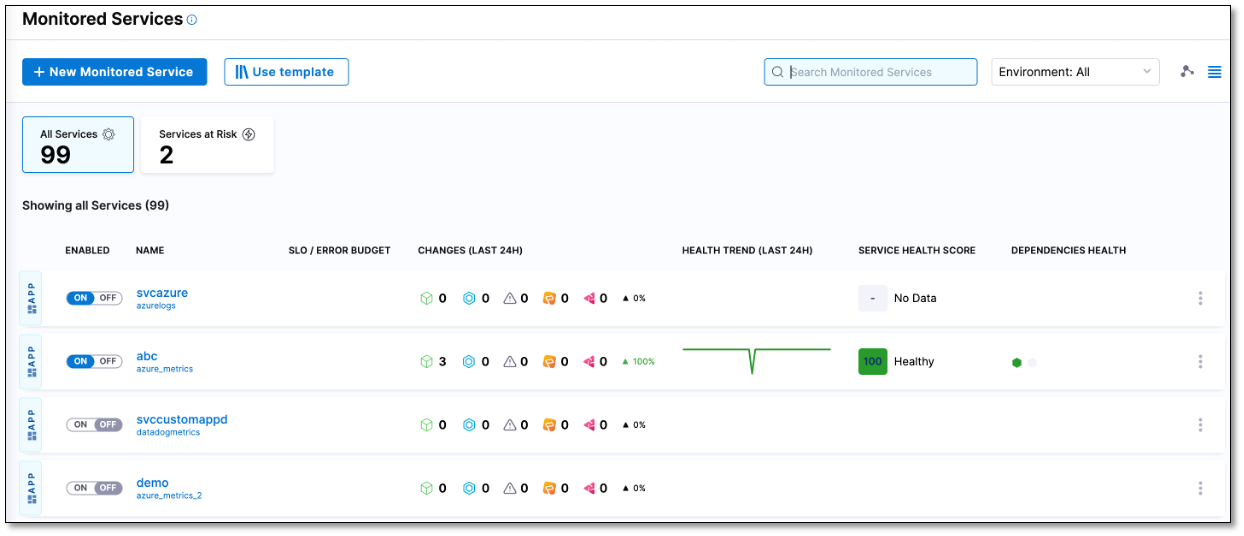Open the three-dot menu for demo row
This screenshot has height=536, width=1244.
click(1200, 488)
